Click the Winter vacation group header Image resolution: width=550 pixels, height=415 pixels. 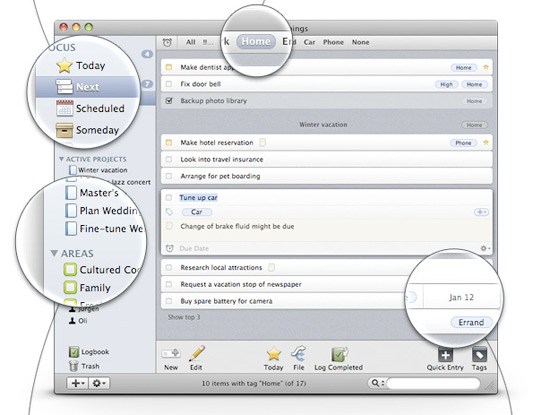pyautogui.click(x=323, y=125)
